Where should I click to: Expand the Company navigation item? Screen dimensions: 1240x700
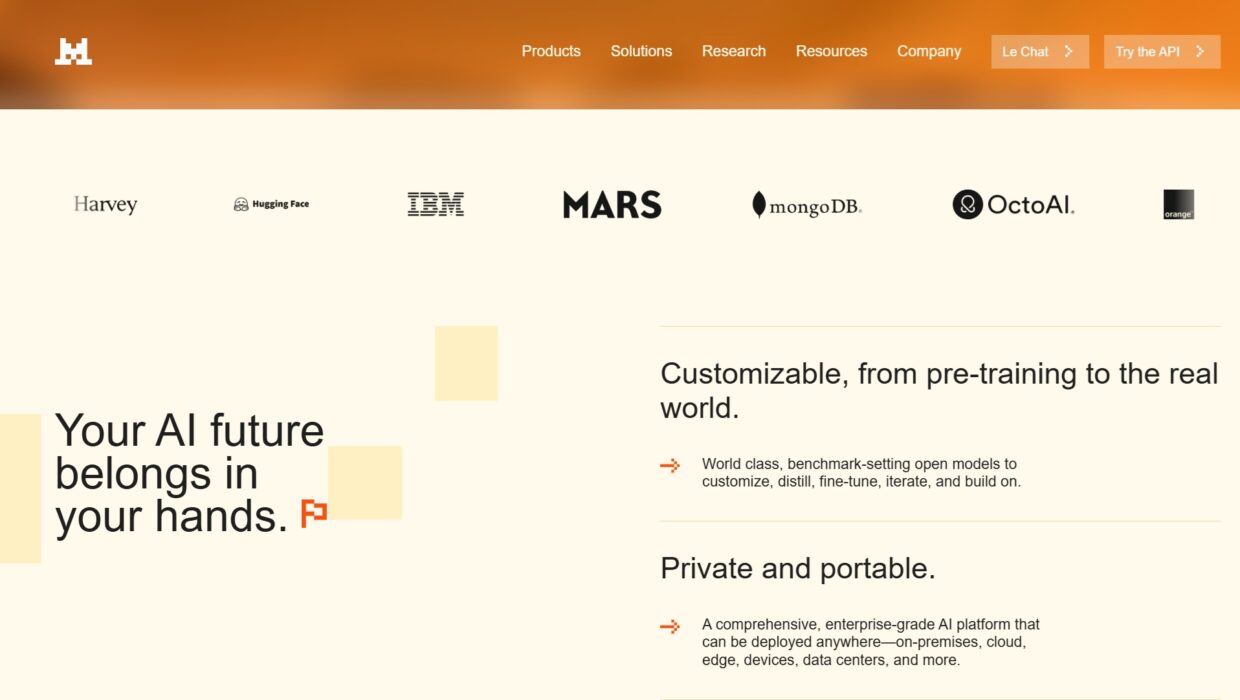tap(929, 51)
